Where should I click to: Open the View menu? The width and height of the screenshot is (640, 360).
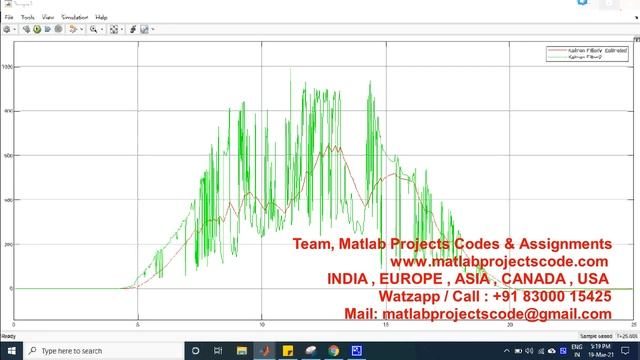click(x=48, y=17)
